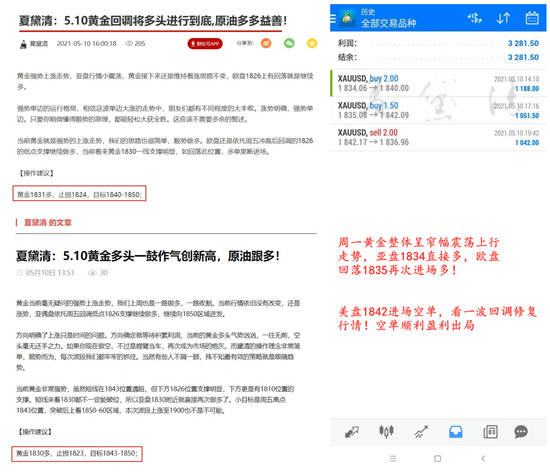The height and width of the screenshot is (475, 550).
Task: Click red note 周一黄金整体呈窄幅震荡上行
Action: (418, 256)
